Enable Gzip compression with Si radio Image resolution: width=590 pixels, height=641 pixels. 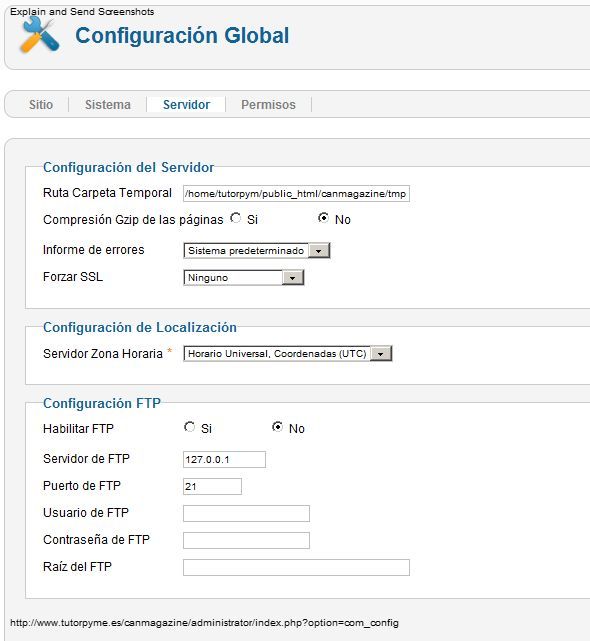(x=236, y=218)
